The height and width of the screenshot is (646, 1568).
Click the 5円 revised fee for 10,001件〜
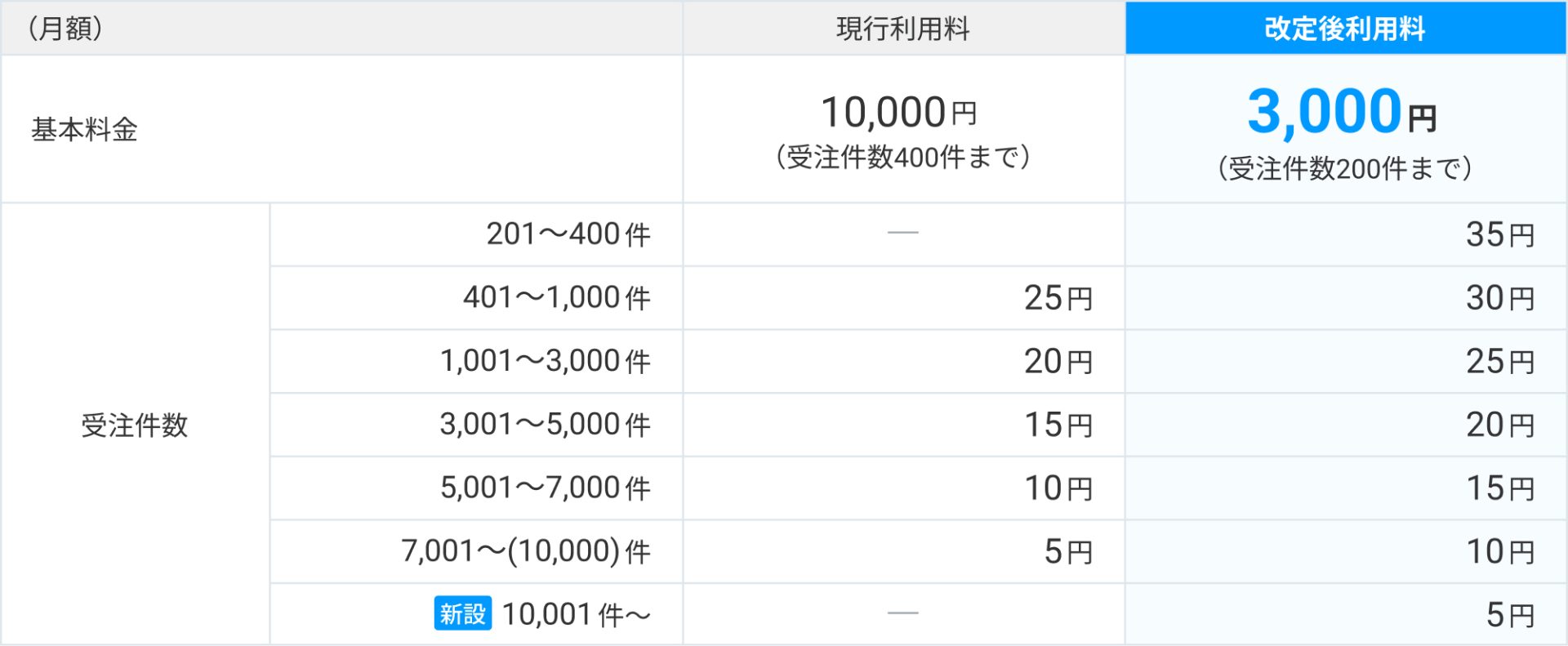click(1510, 615)
